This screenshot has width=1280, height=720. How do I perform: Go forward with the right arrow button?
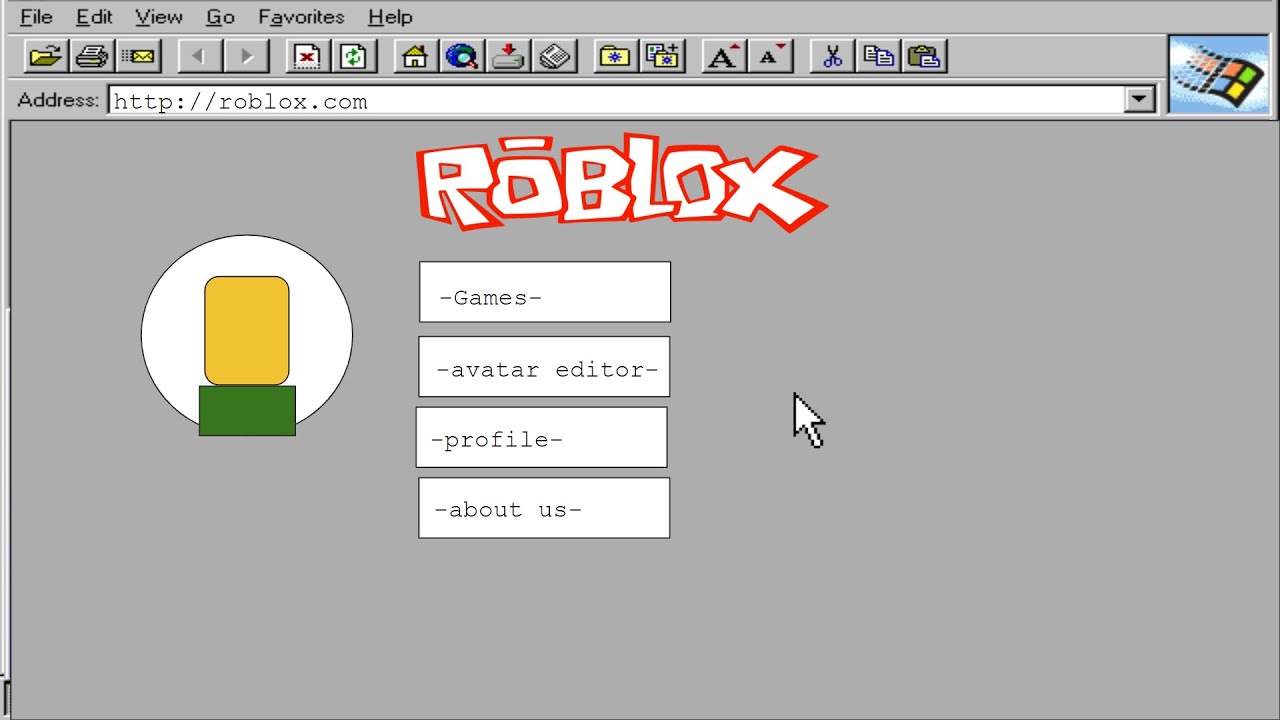[246, 56]
